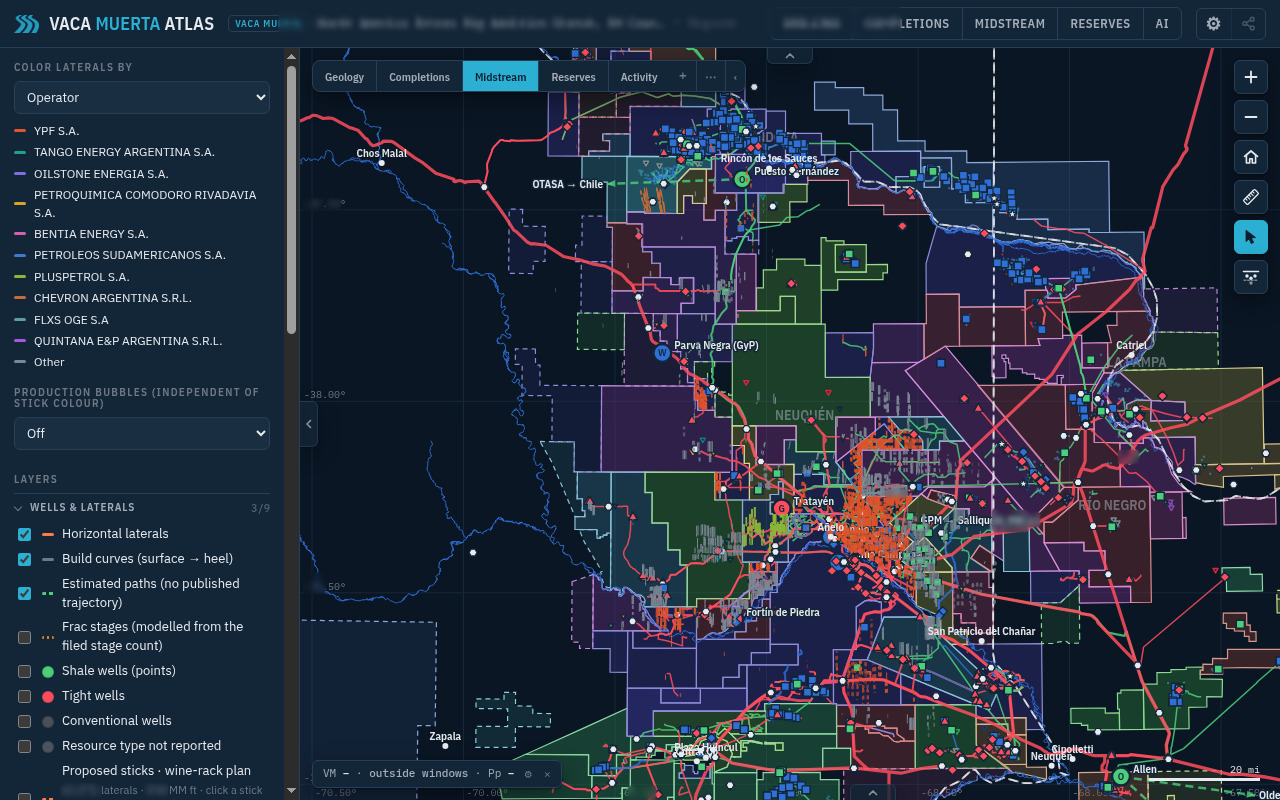The width and height of the screenshot is (1280, 800).
Task: Enable Shale wells points checkbox
Action: click(25, 671)
